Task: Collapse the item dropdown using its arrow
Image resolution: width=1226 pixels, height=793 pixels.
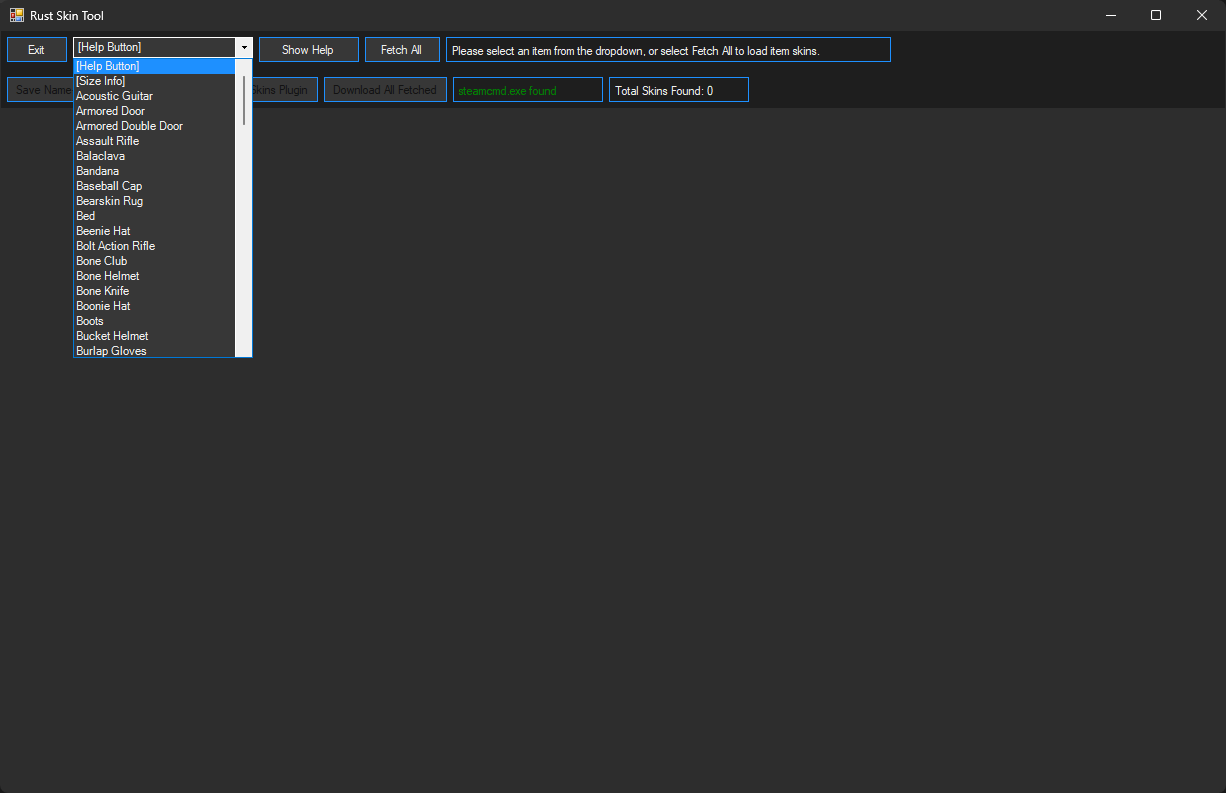Action: 244,48
